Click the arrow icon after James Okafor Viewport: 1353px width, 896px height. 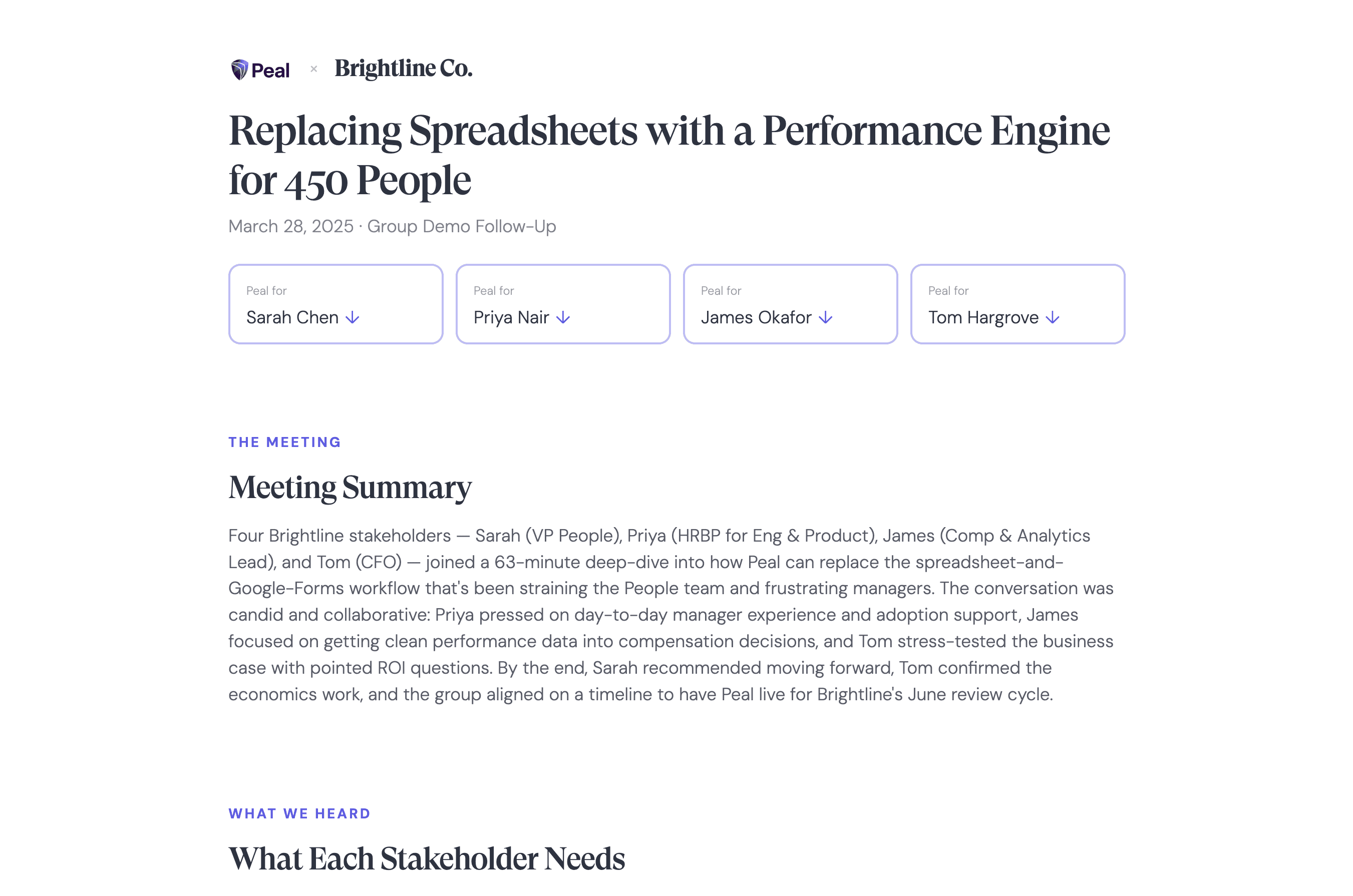click(x=825, y=317)
